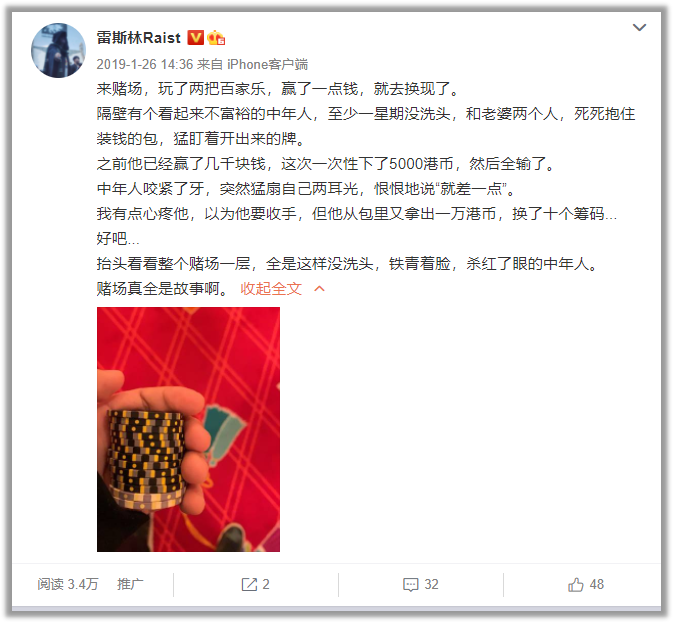Click the orange V verified badge
This screenshot has width=674, height=623.
pyautogui.click(x=196, y=38)
